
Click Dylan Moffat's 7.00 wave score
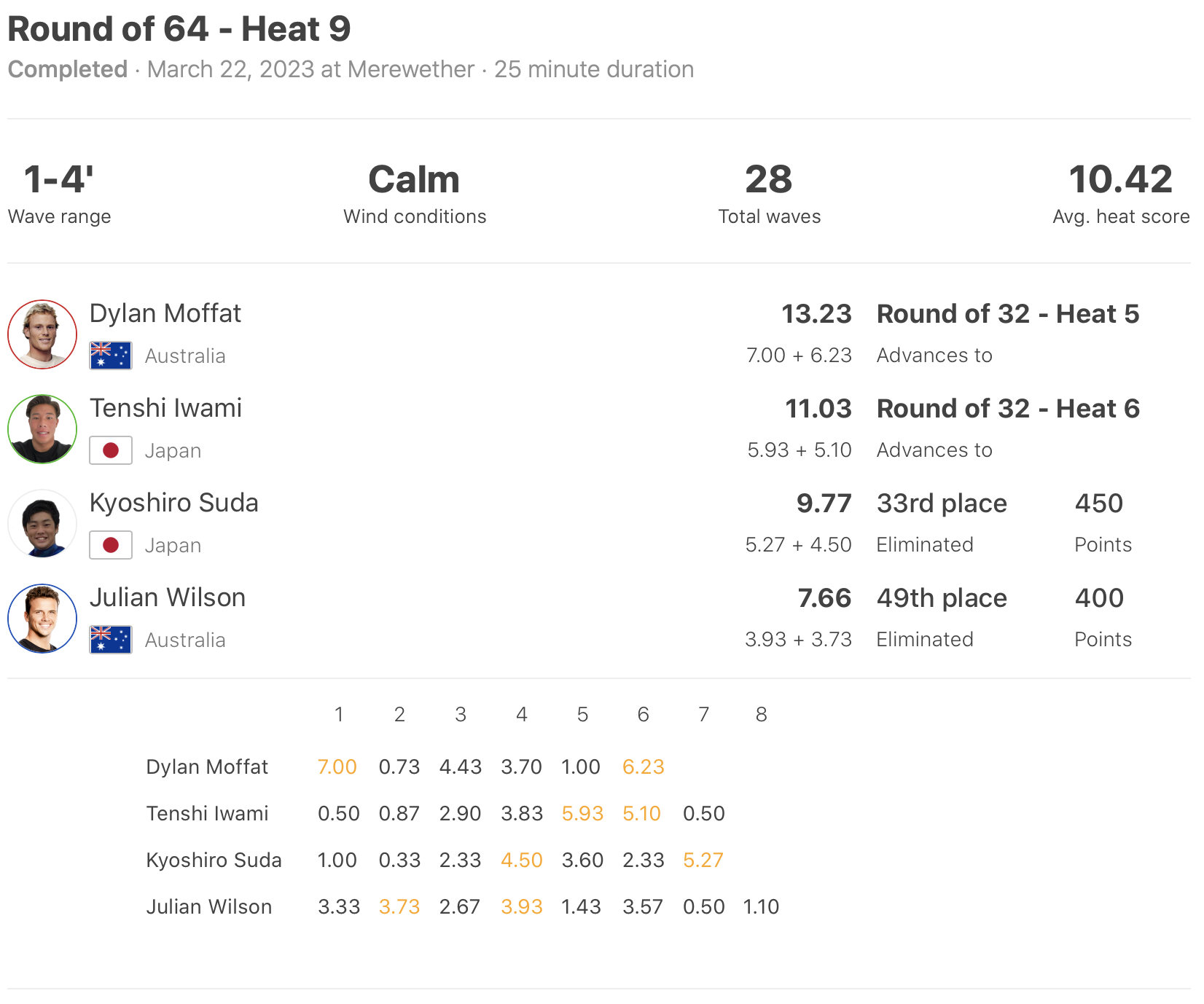pos(337,766)
